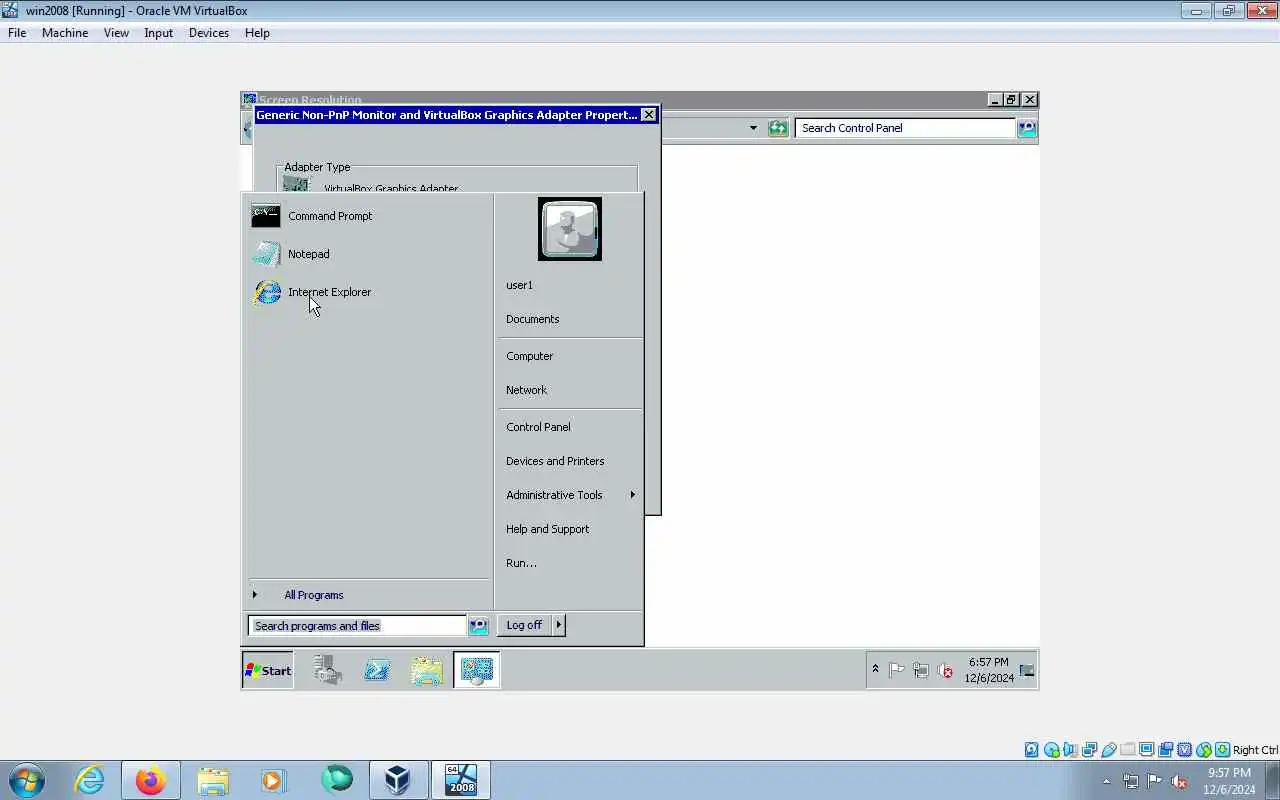Refresh the Control Panel address bar
Image resolution: width=1280 pixels, height=800 pixels.
coord(778,128)
